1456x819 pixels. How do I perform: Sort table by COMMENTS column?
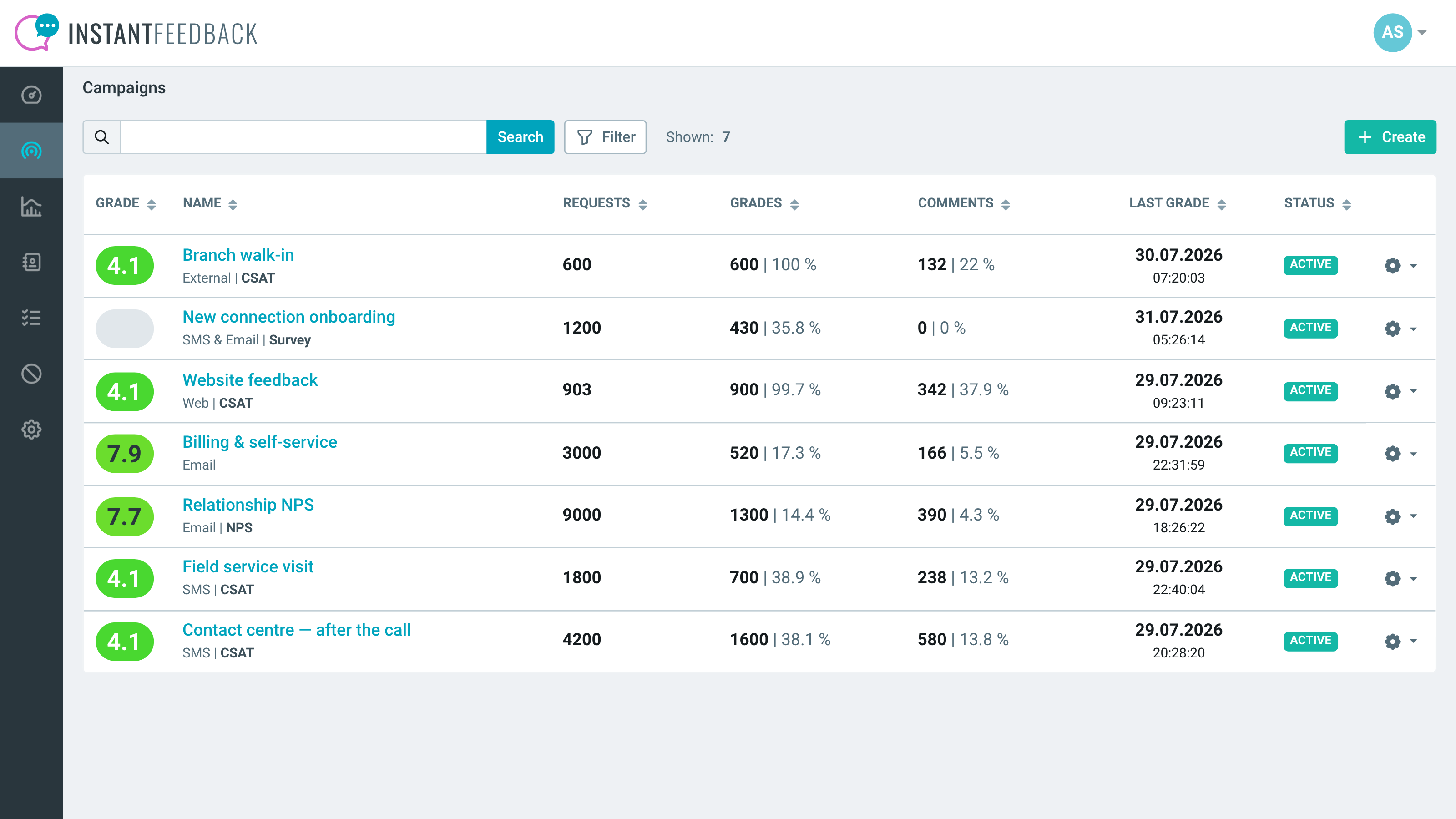point(964,203)
